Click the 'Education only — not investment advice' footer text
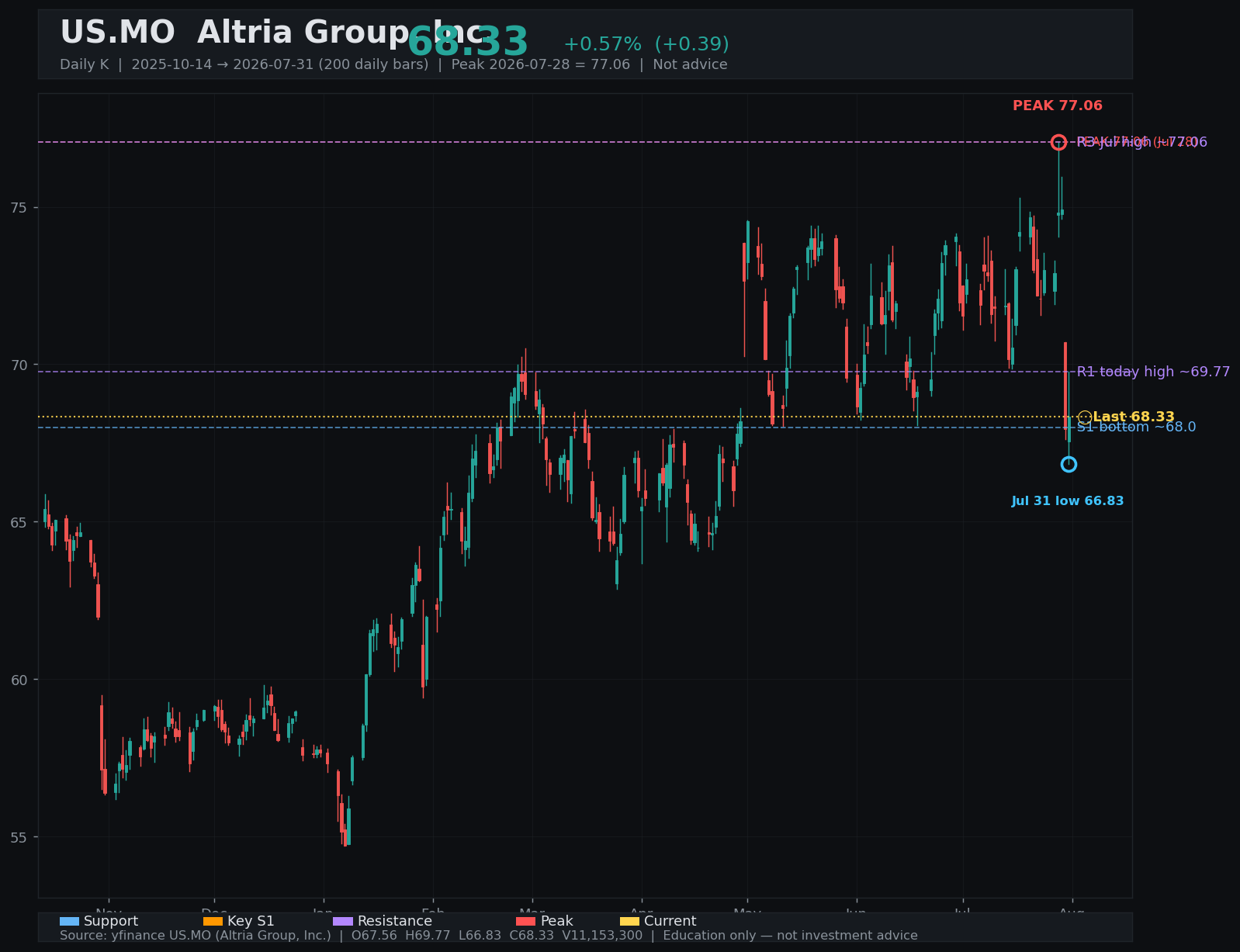1240x952 pixels. [790, 936]
